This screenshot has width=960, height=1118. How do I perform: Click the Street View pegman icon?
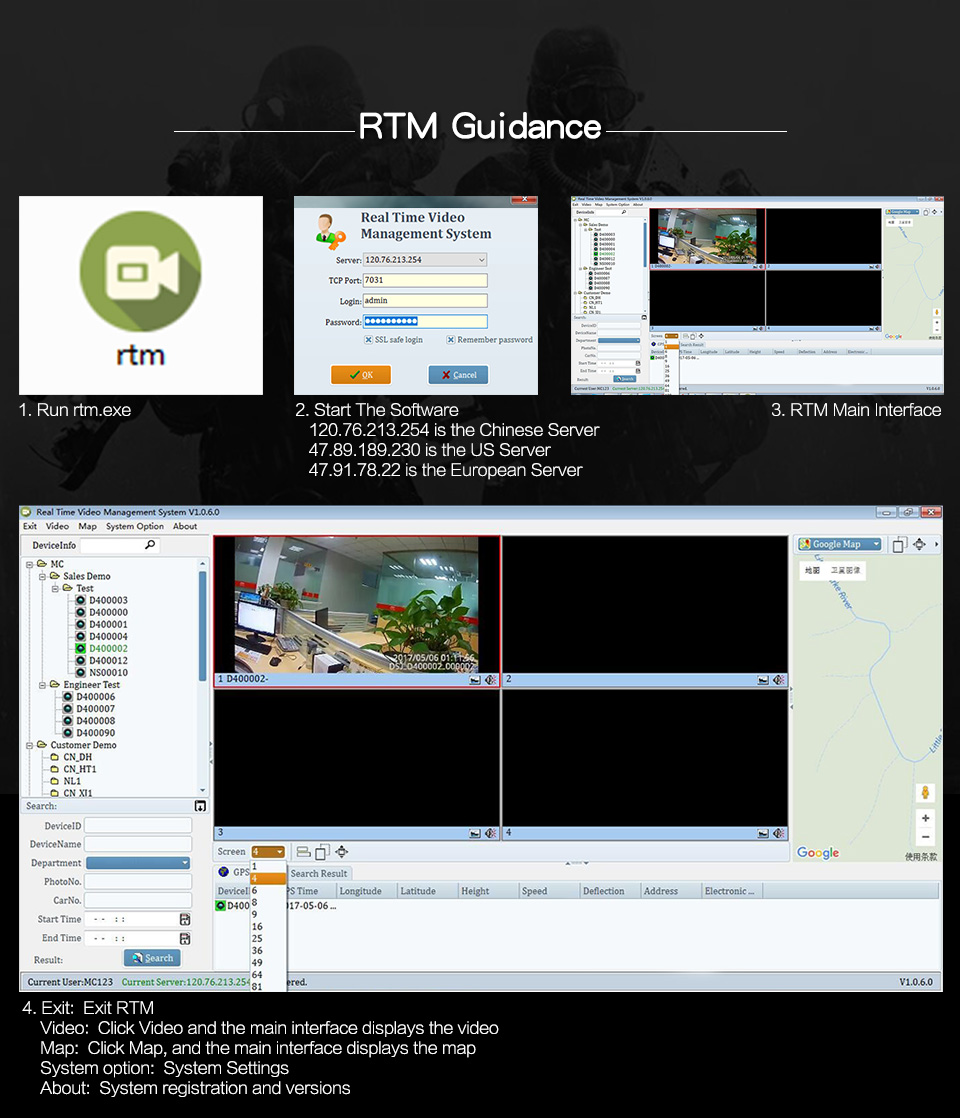click(x=925, y=792)
